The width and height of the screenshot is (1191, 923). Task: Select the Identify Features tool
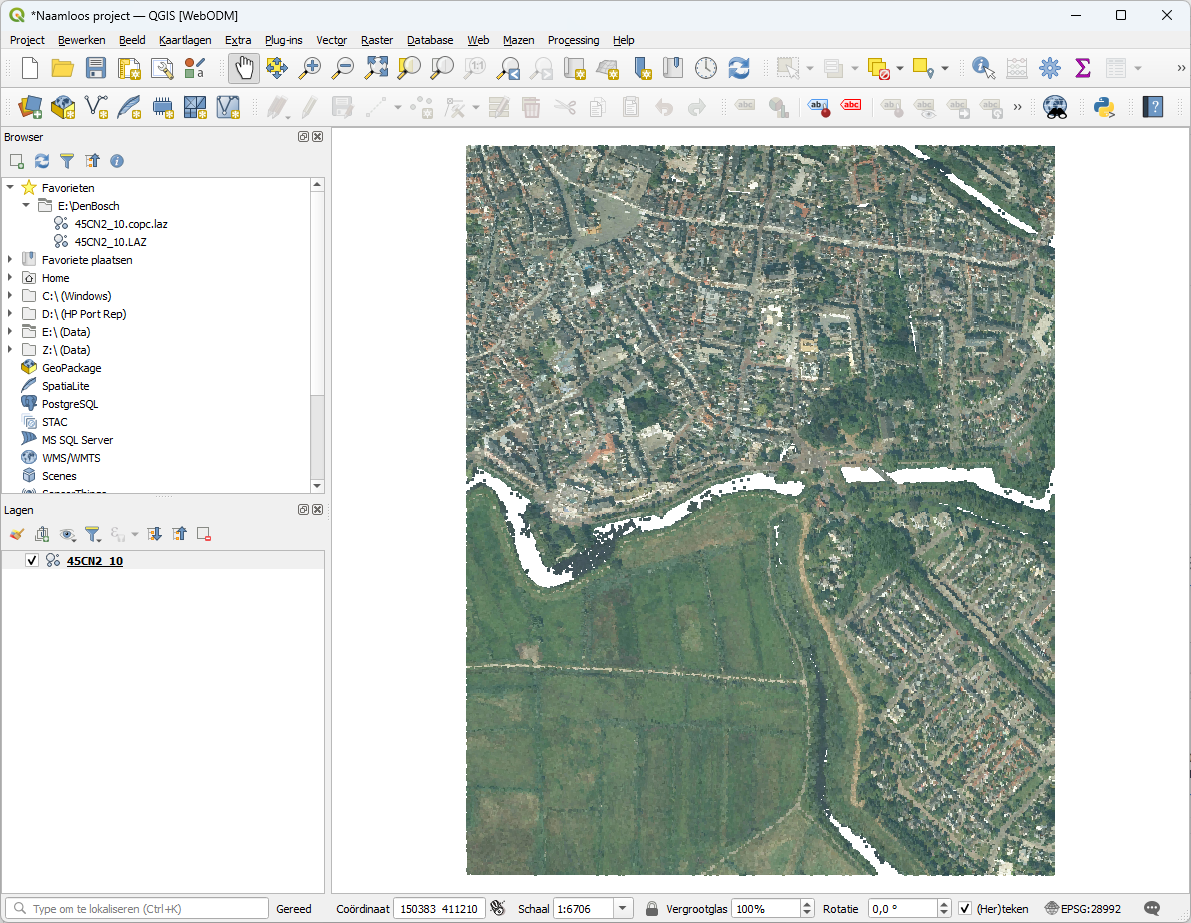pos(983,68)
